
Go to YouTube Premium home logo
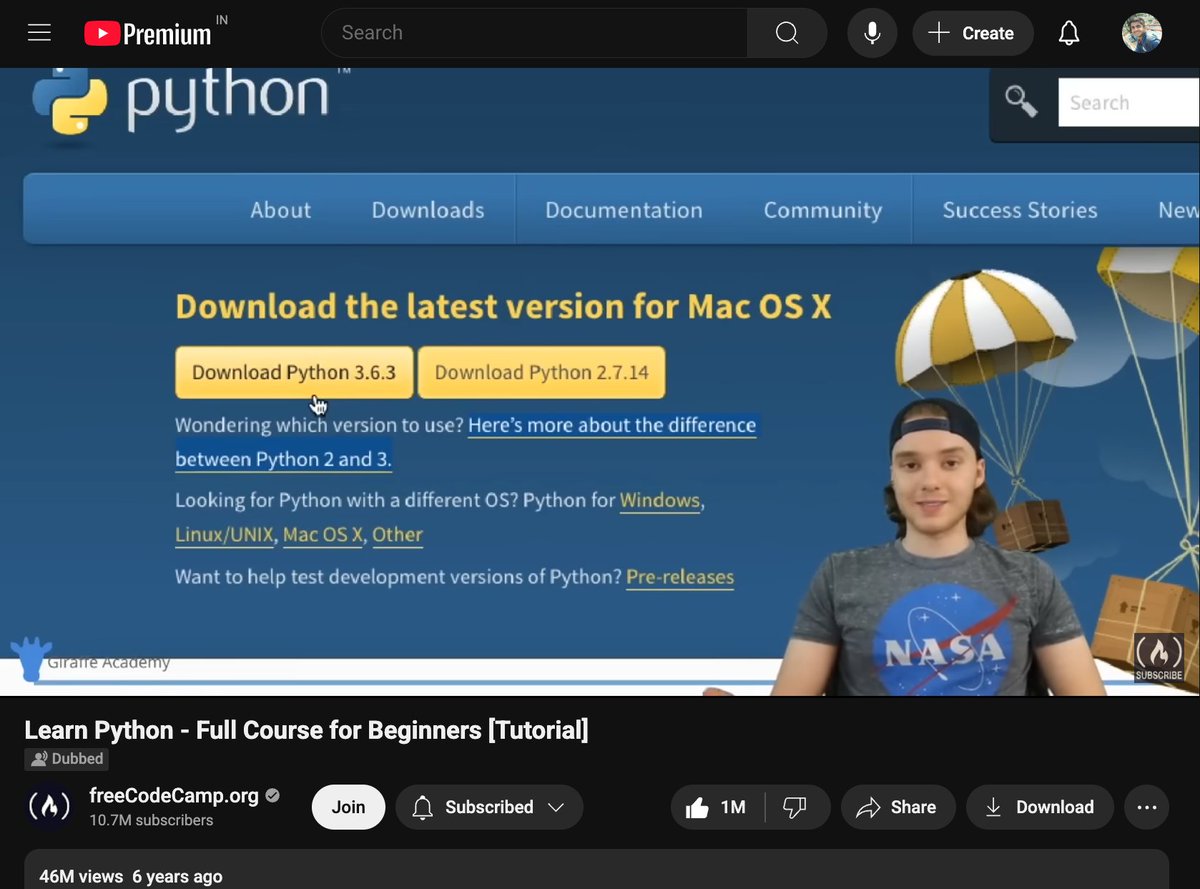coord(148,34)
